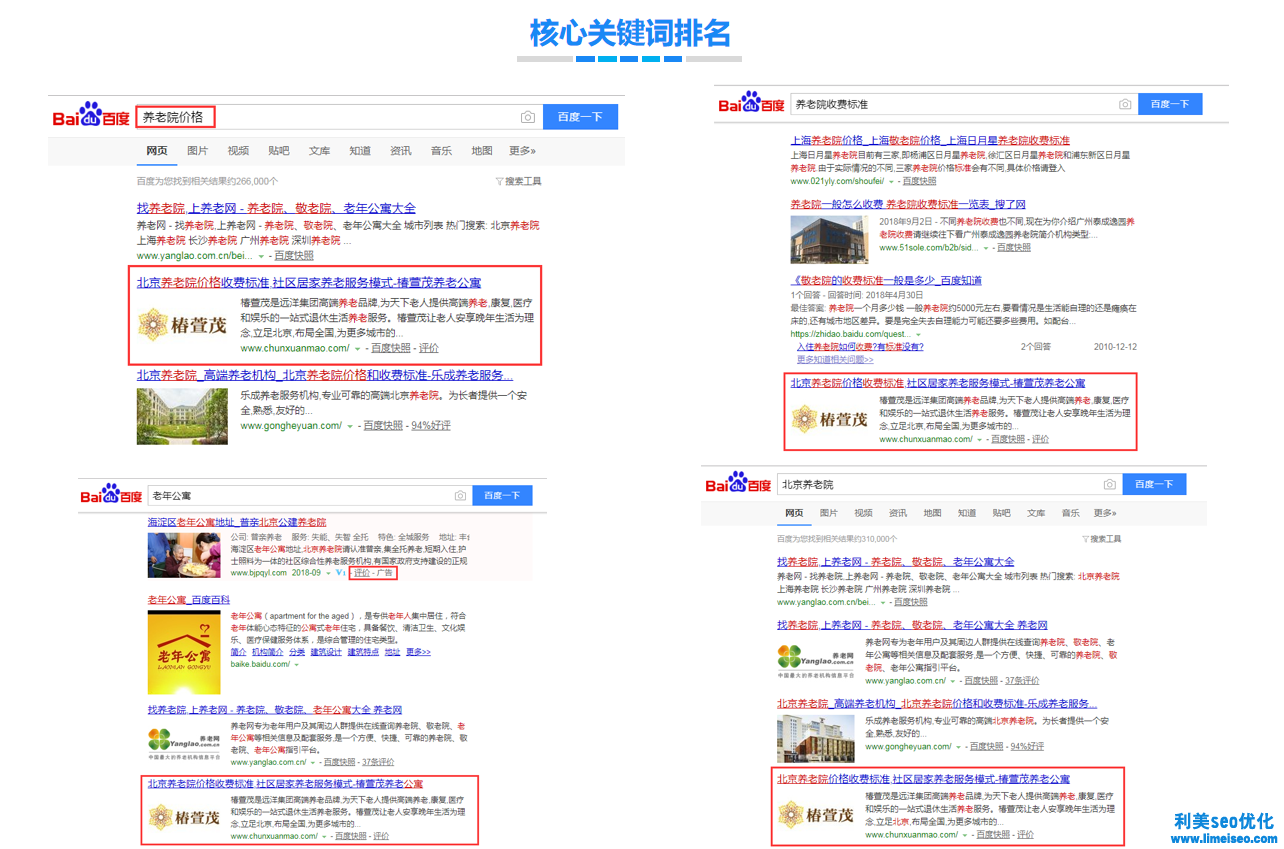The width and height of the screenshot is (1284, 849).
Task: Select 地图 tab in 北京养老院 search
Action: (932, 513)
